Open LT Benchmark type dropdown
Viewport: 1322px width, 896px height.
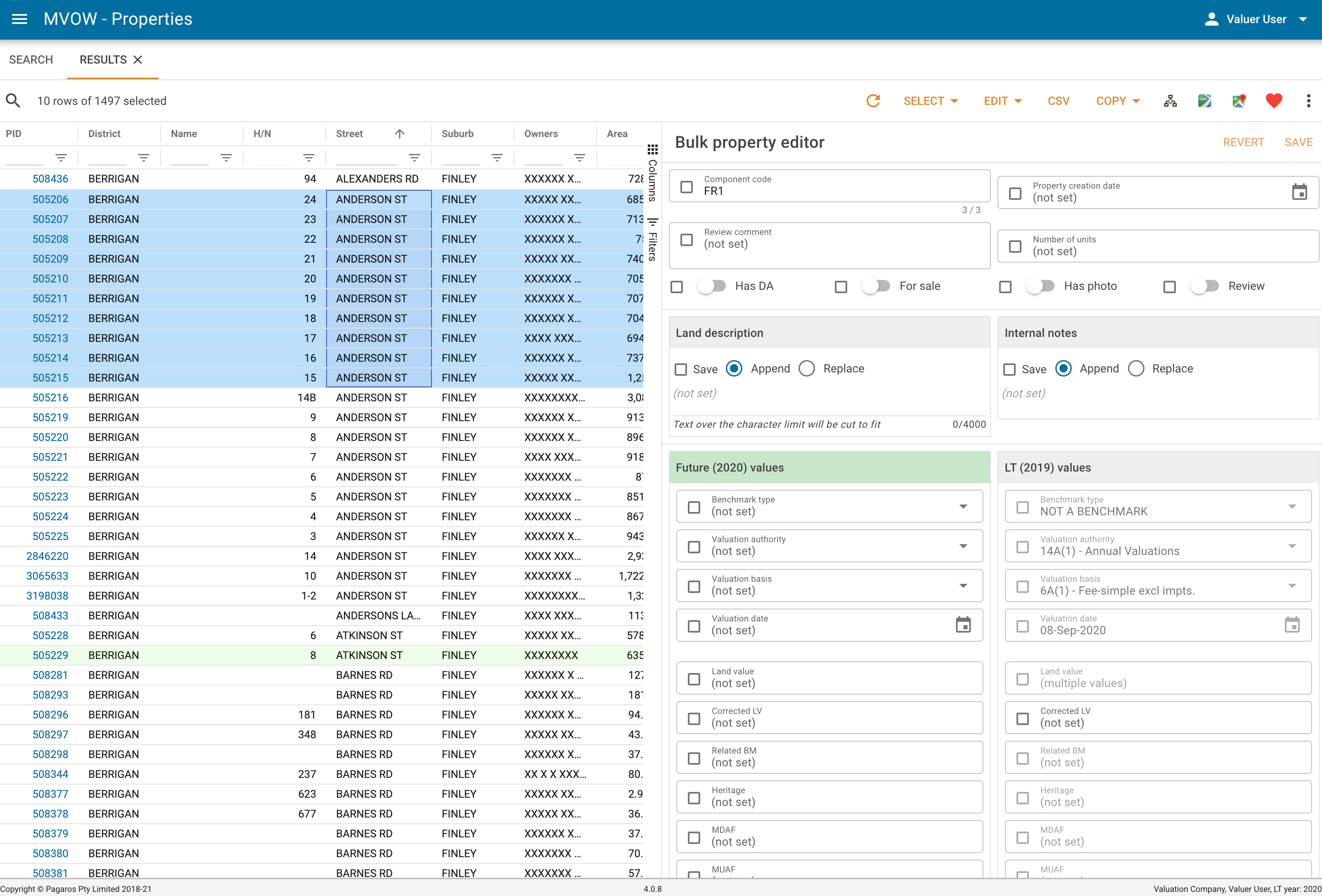[x=1292, y=506]
